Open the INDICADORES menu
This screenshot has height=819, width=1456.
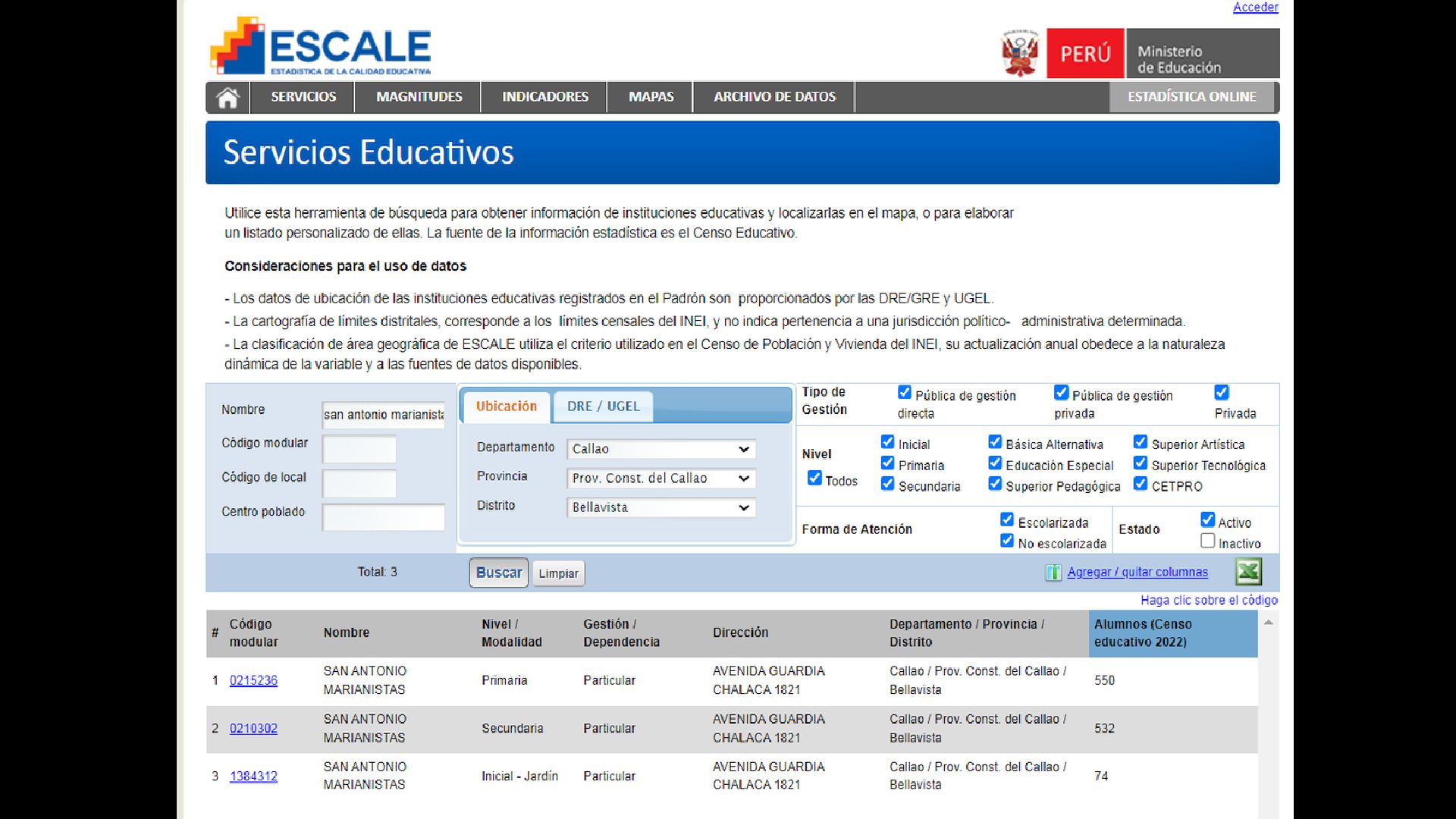tap(544, 97)
